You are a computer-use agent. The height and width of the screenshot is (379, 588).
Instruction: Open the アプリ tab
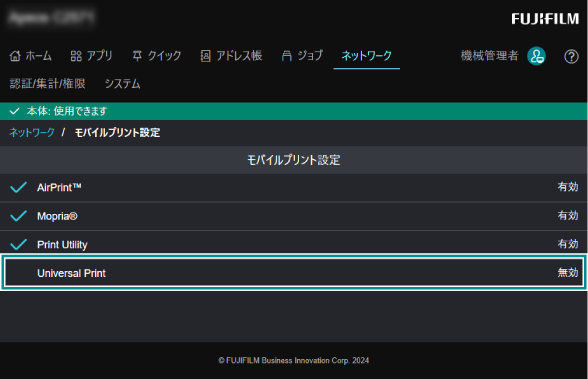click(x=92, y=56)
